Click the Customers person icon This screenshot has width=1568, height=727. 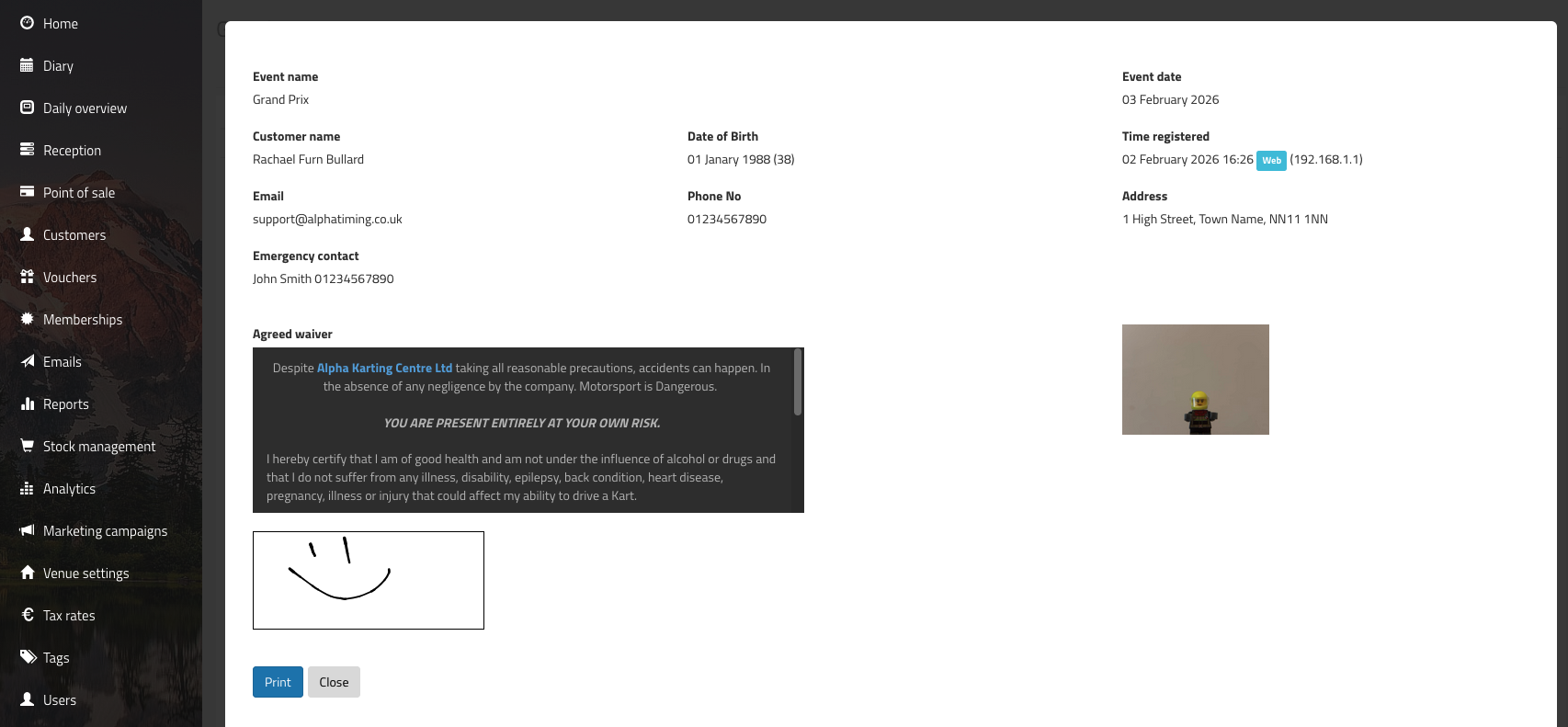tap(28, 234)
